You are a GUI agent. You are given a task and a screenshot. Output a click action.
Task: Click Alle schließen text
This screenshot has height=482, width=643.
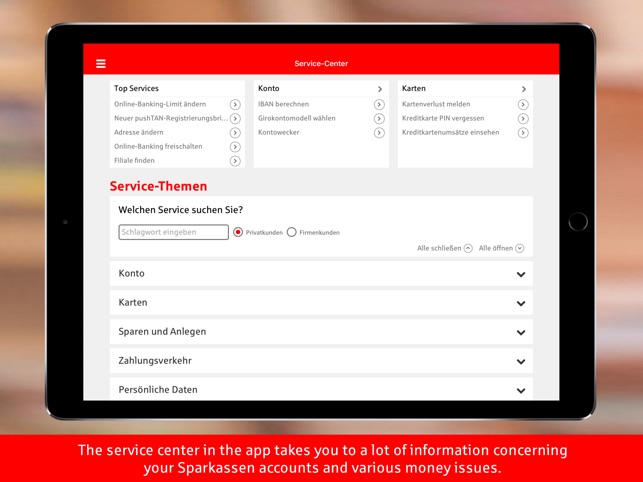tap(439, 248)
